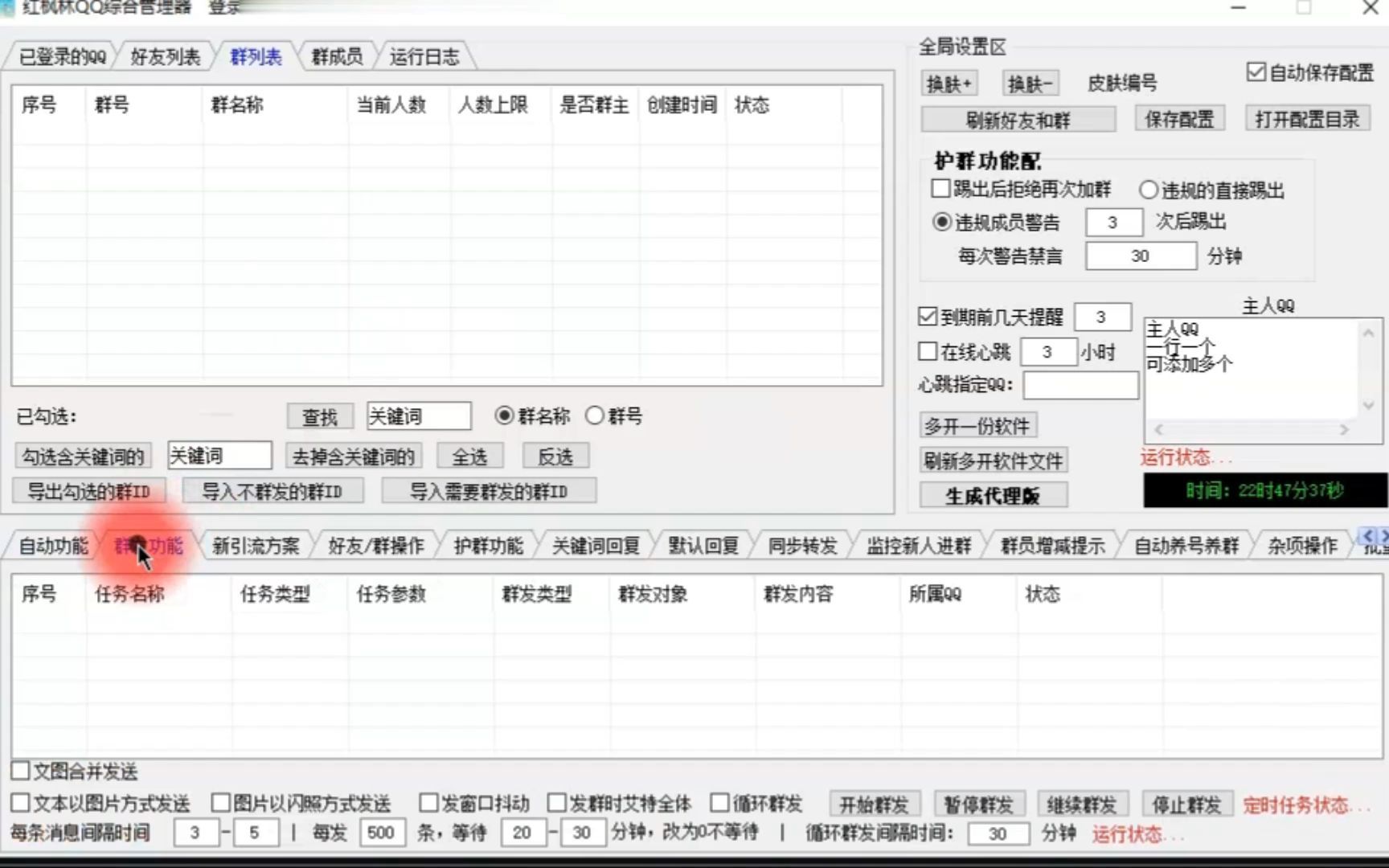View the 运行日志 tab
The height and width of the screenshot is (868, 1389).
click(x=424, y=57)
